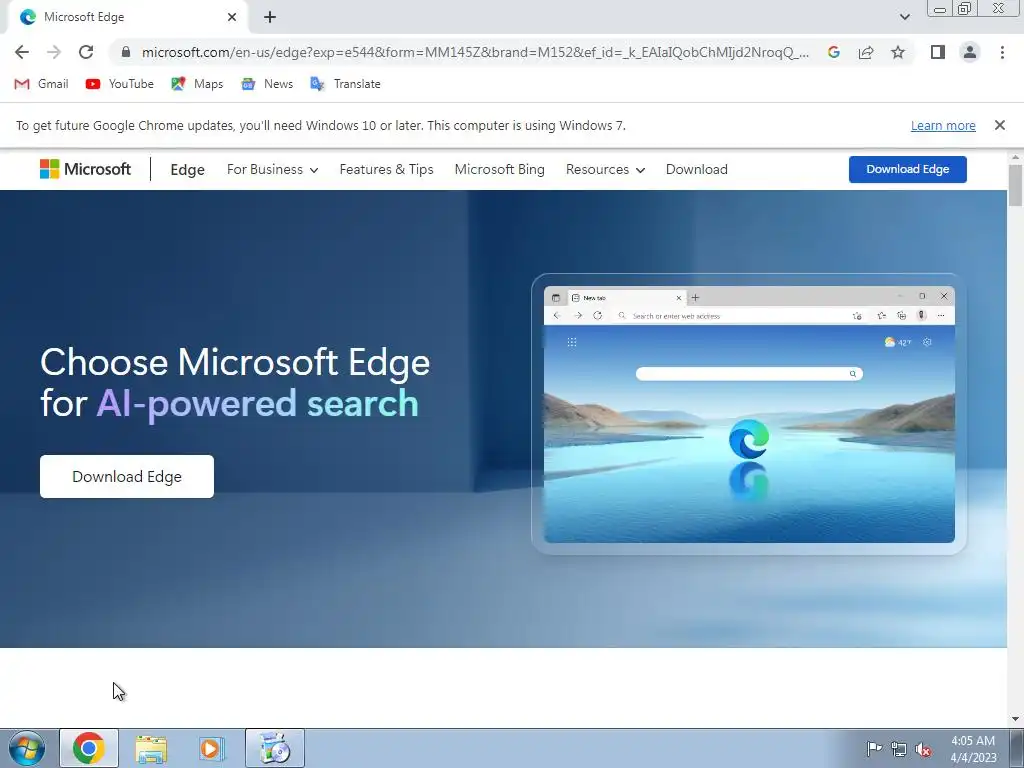Open the Windows Start menu

click(x=27, y=748)
